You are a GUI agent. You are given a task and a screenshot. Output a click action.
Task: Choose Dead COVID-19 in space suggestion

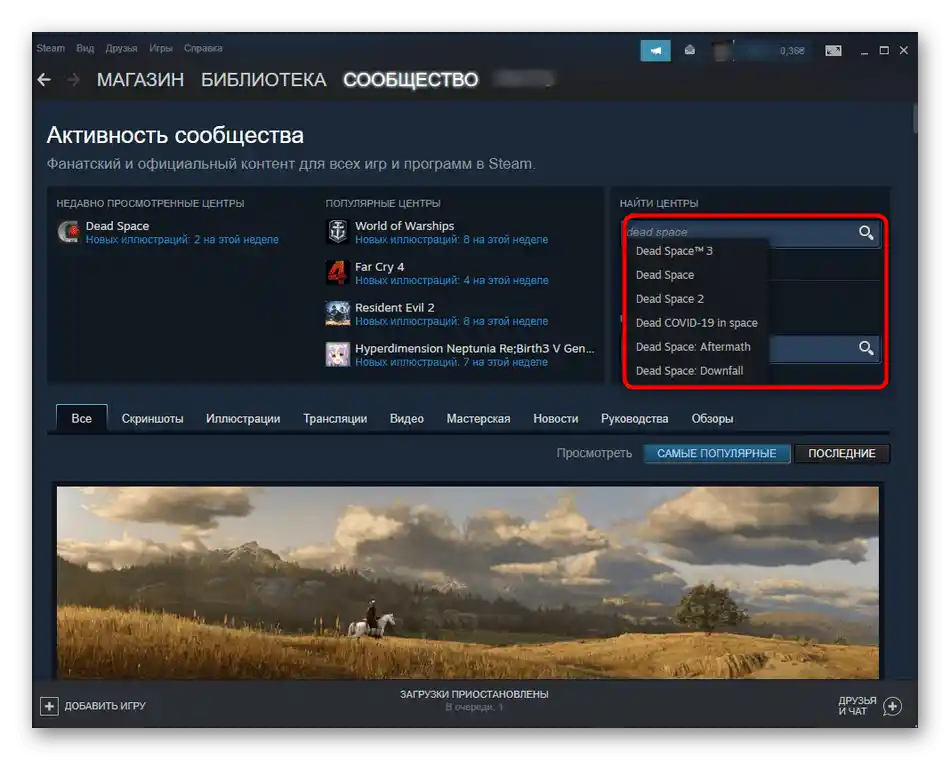point(697,323)
